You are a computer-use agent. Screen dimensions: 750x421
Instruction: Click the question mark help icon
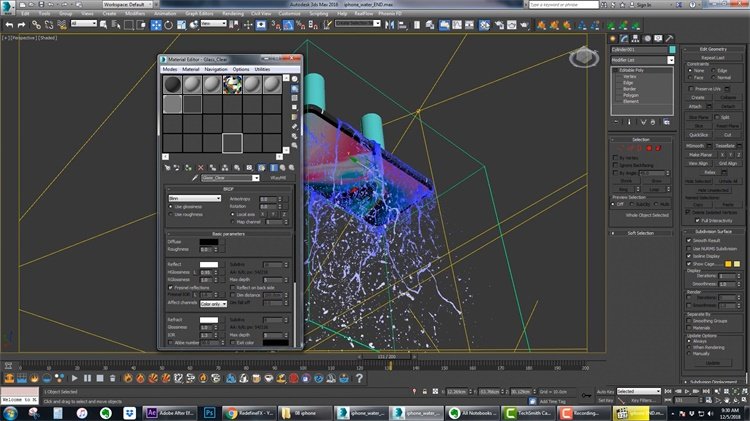(x=359, y=378)
